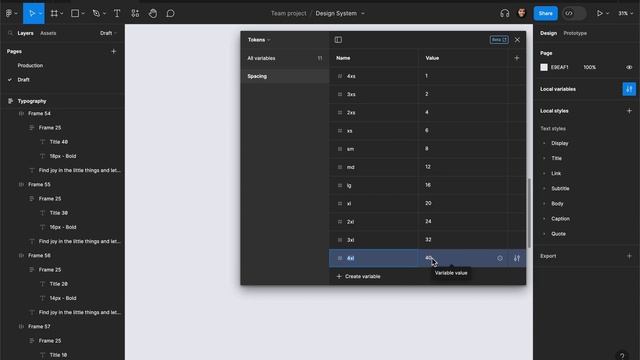Open the Resources tool
The width and height of the screenshot is (640, 360).
(135, 13)
